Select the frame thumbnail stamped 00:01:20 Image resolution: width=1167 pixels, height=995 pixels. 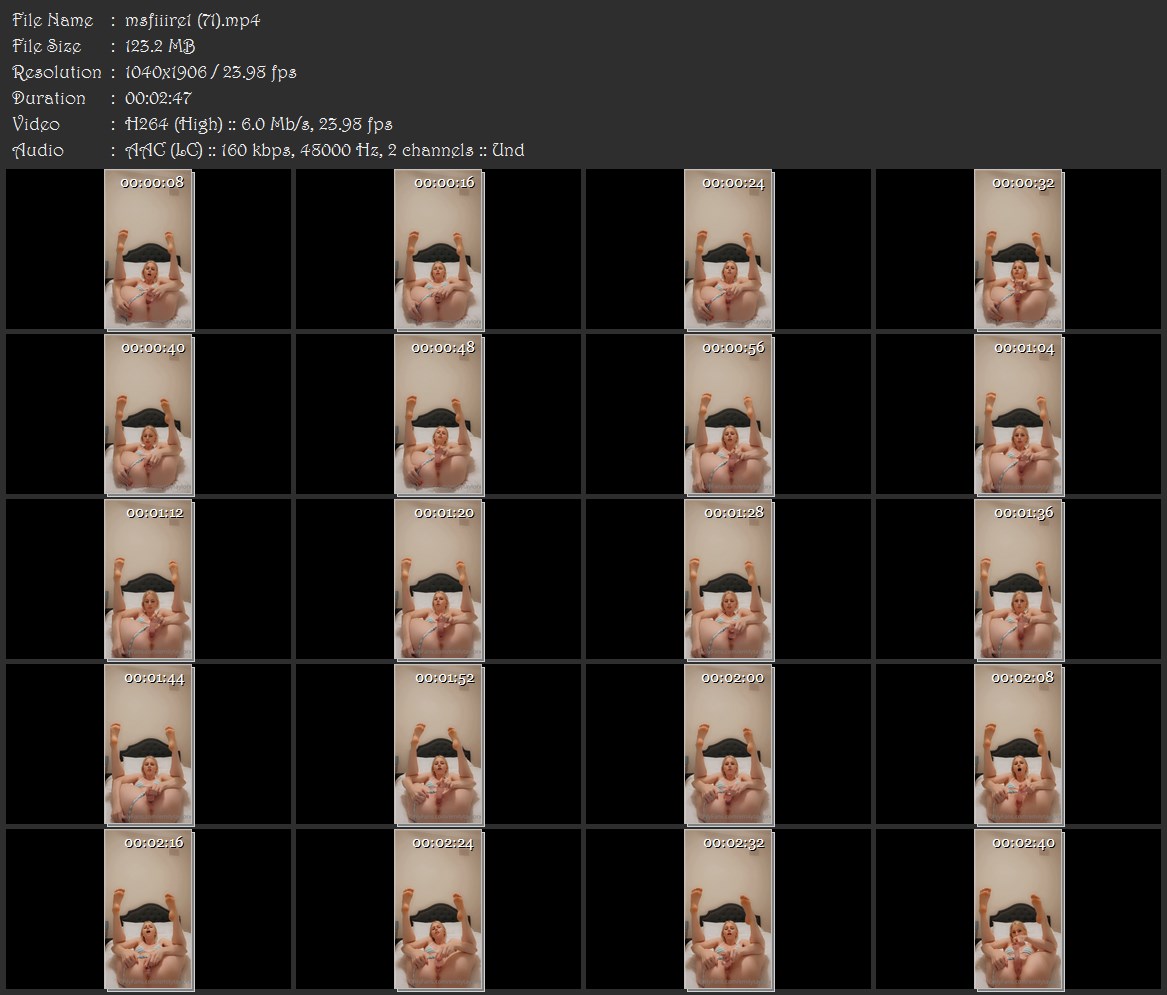(439, 580)
